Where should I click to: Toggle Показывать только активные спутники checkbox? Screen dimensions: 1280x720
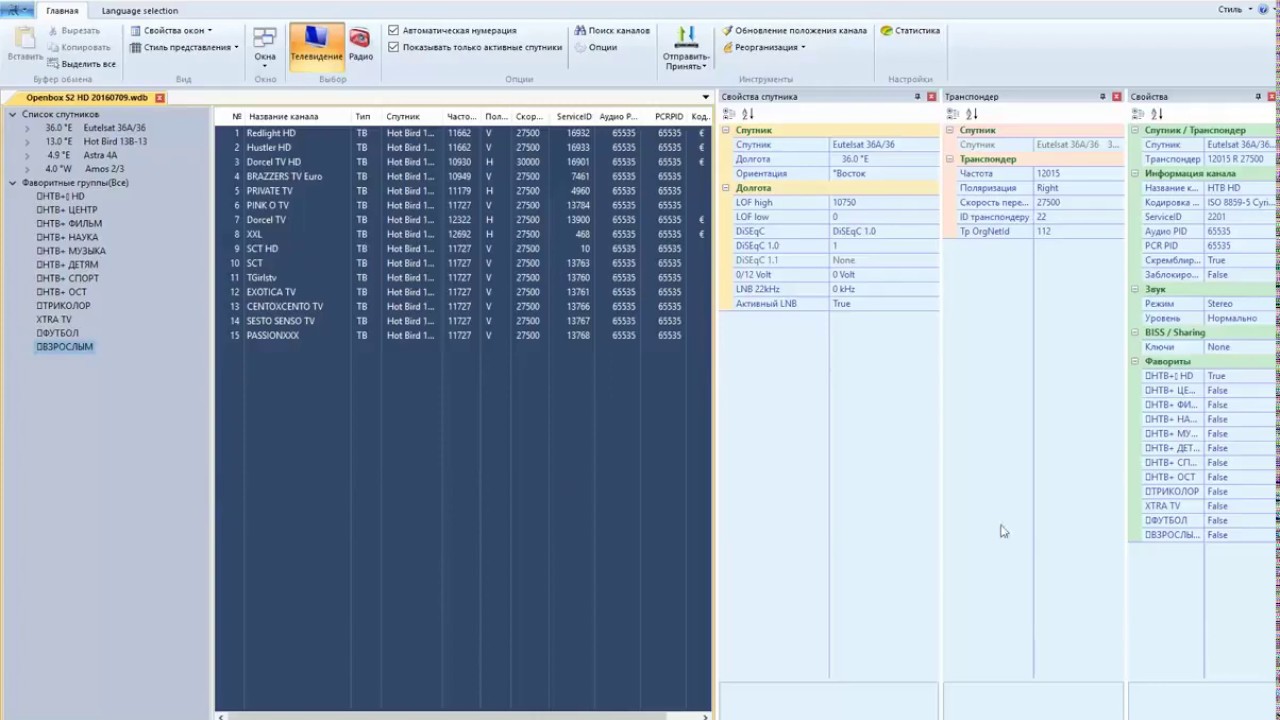tap(393, 47)
